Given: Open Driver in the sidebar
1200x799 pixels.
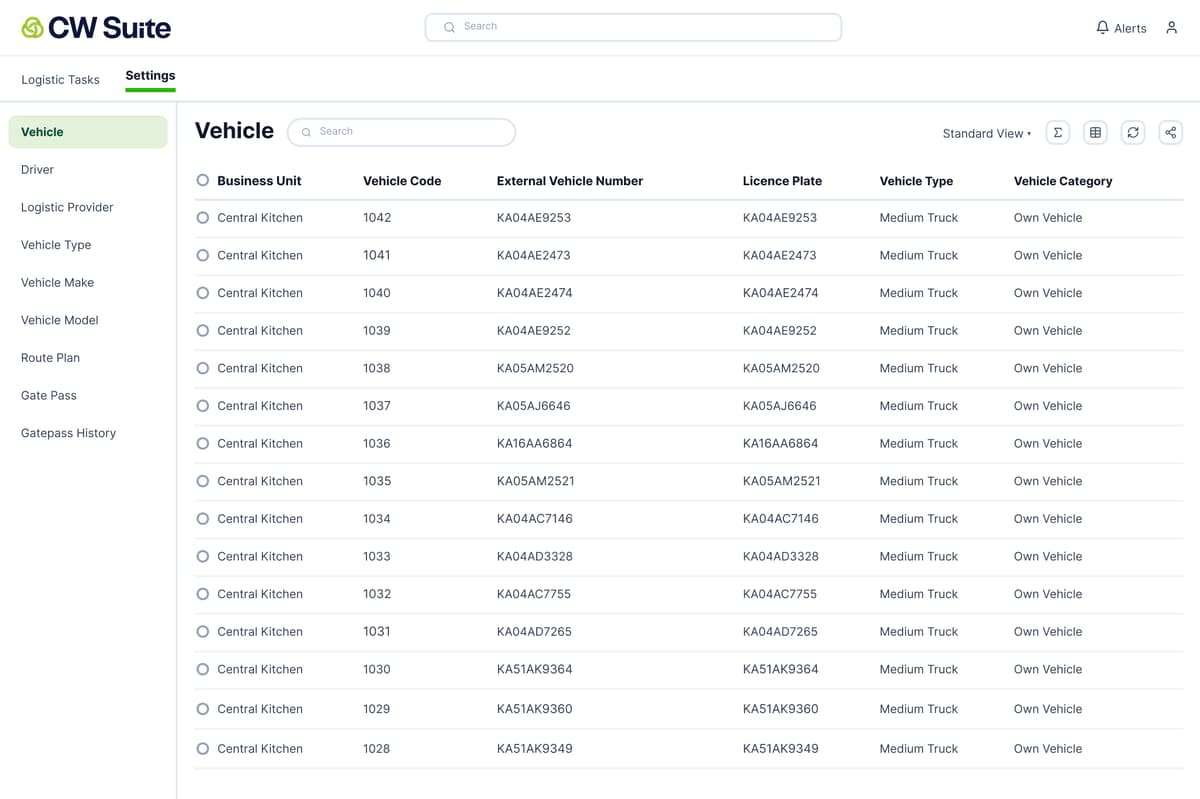Looking at the screenshot, I should pos(38,170).
